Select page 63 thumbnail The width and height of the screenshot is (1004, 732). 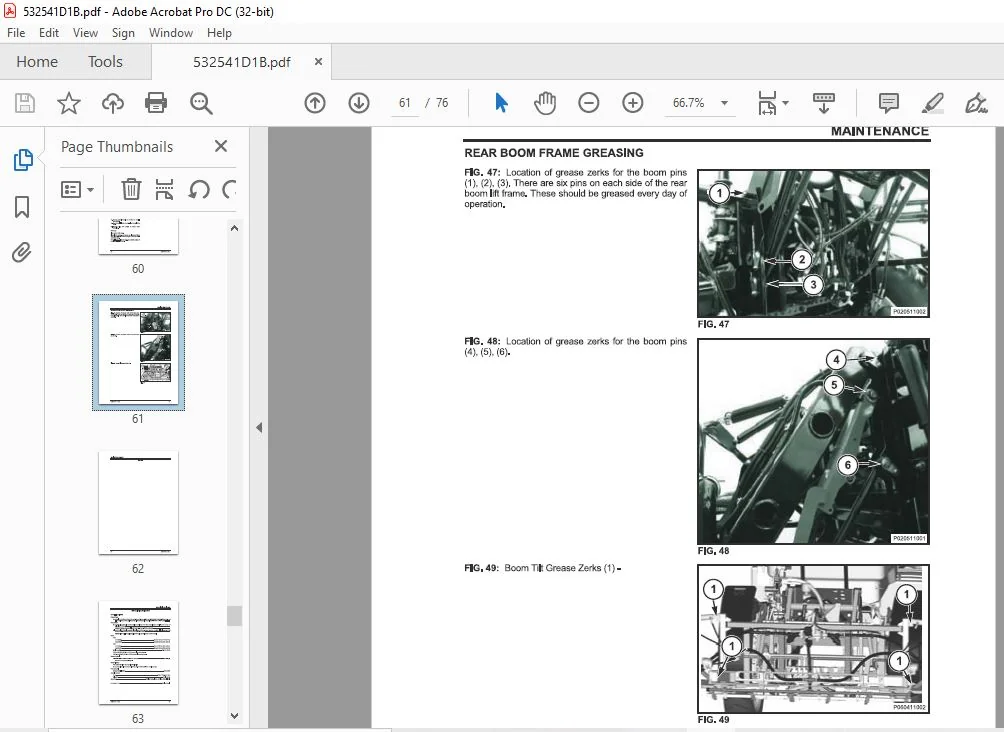pos(138,653)
